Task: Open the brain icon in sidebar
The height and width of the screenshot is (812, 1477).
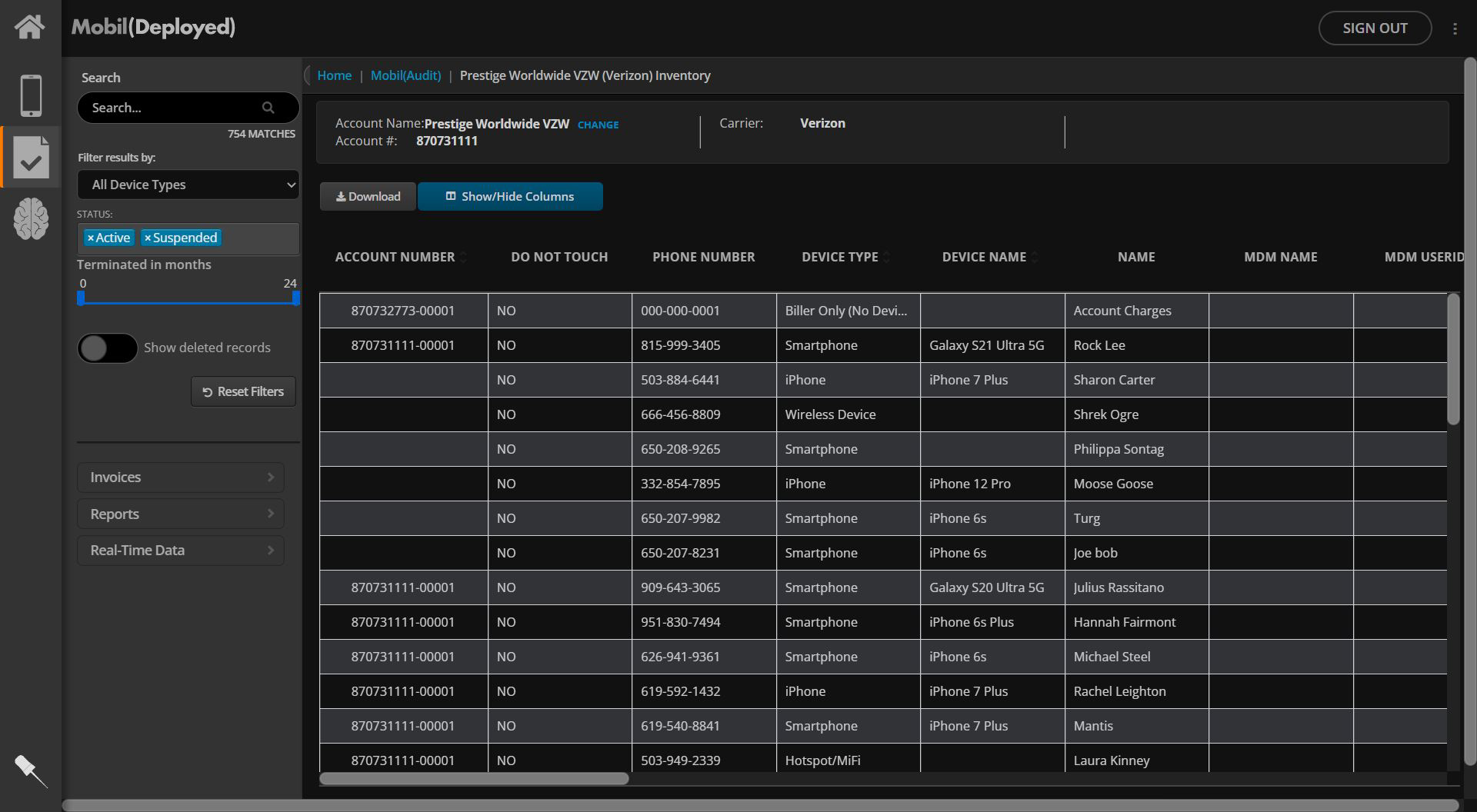Action: click(x=31, y=218)
